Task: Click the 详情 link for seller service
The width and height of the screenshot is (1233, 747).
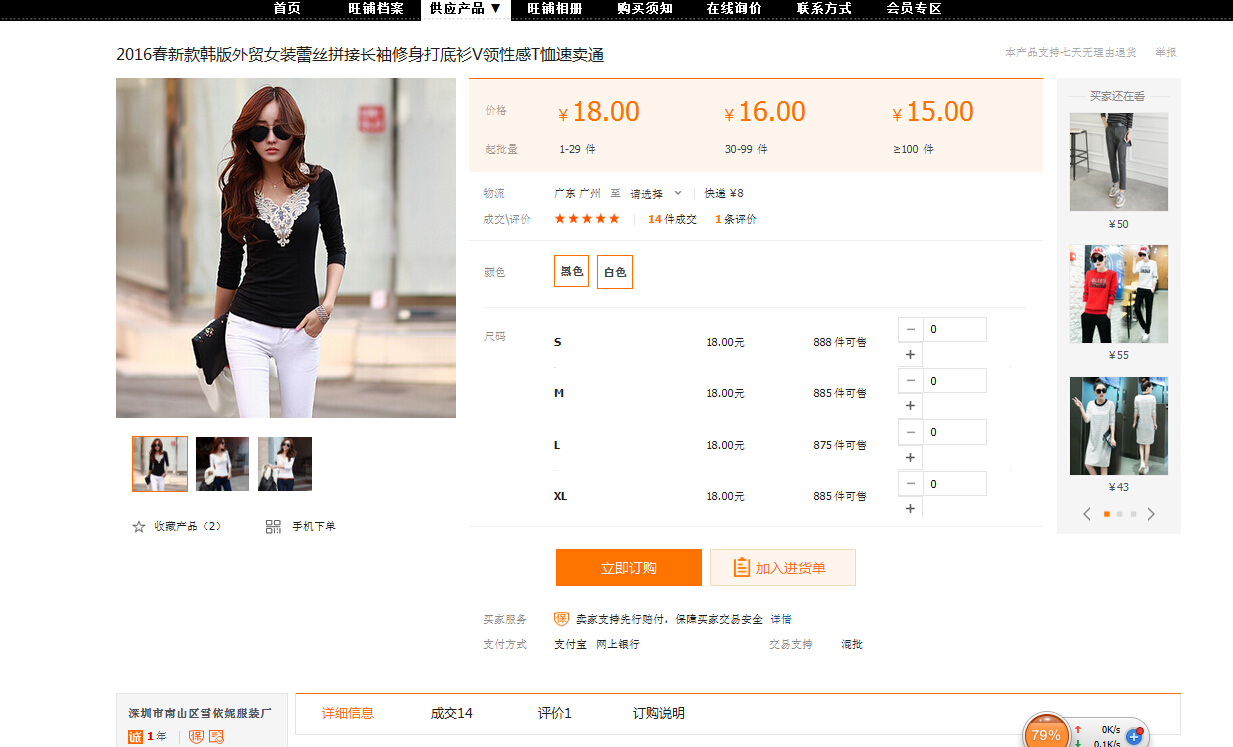Action: point(780,619)
